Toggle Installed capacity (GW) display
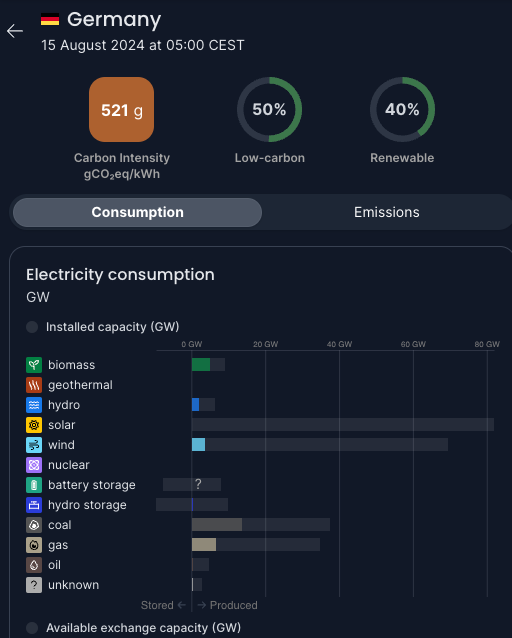 32,327
